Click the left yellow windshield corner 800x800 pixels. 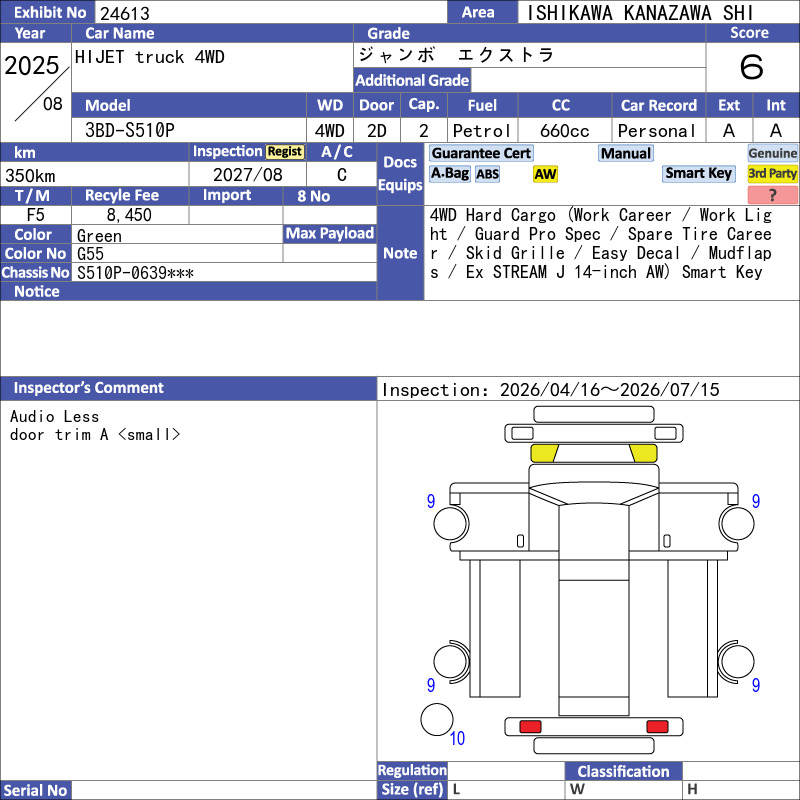[544, 454]
